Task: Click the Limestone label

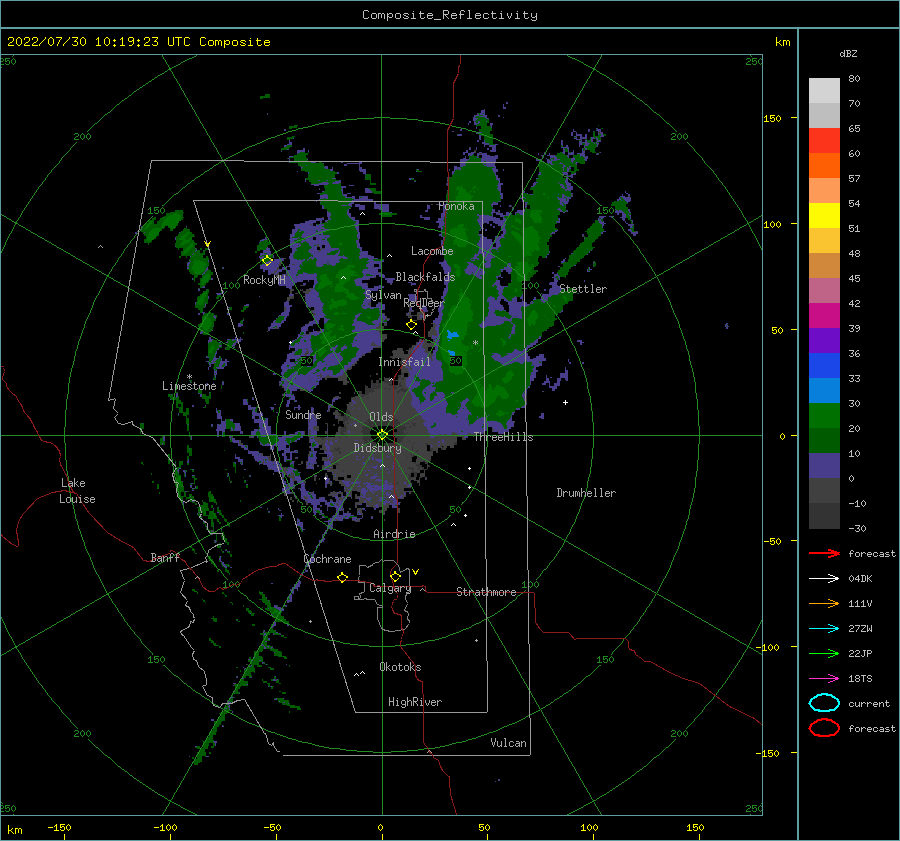Action: pyautogui.click(x=189, y=386)
